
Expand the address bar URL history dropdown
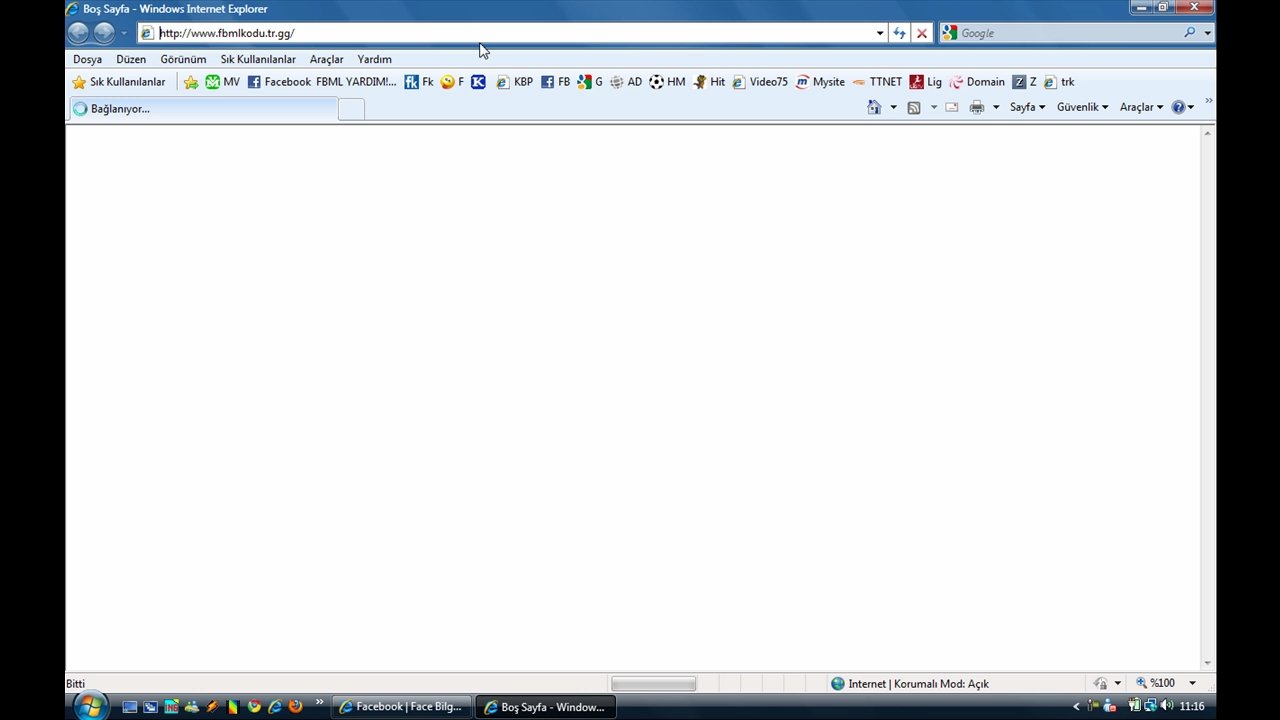[880, 33]
